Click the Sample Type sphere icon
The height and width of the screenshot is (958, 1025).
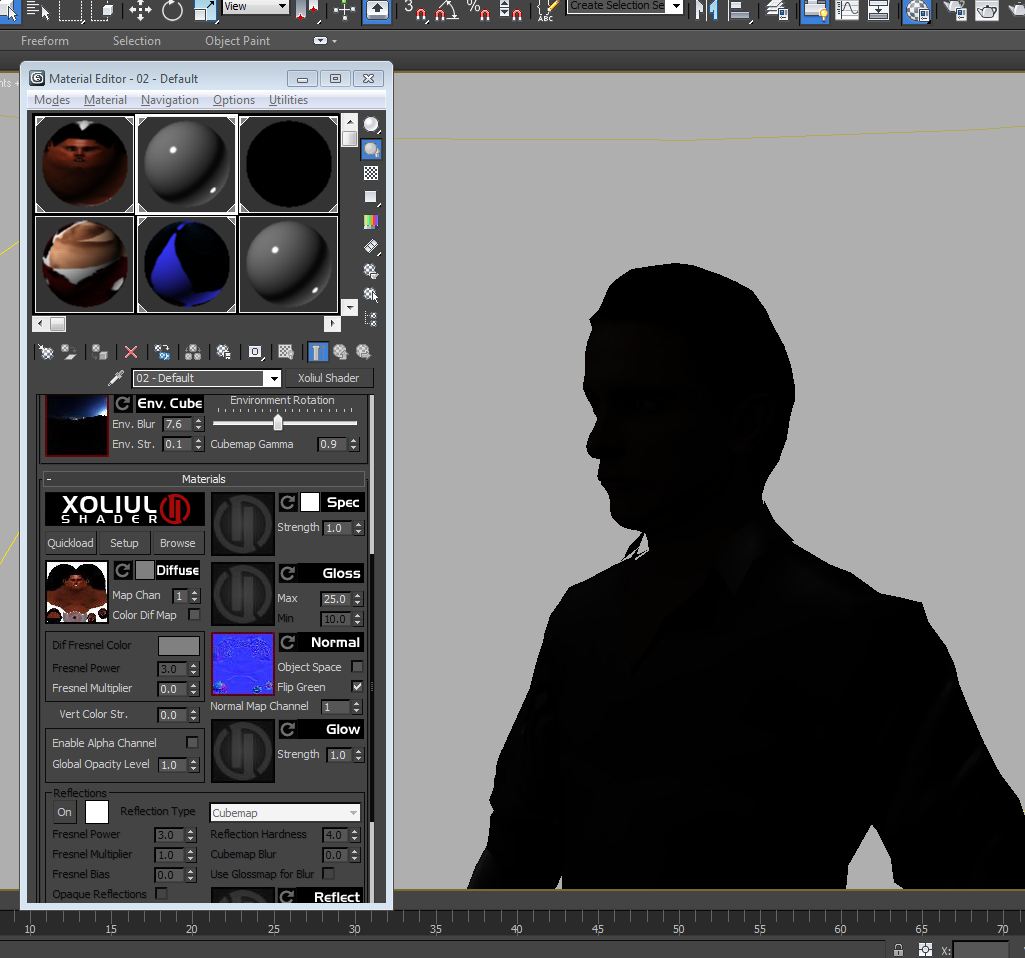coord(371,125)
